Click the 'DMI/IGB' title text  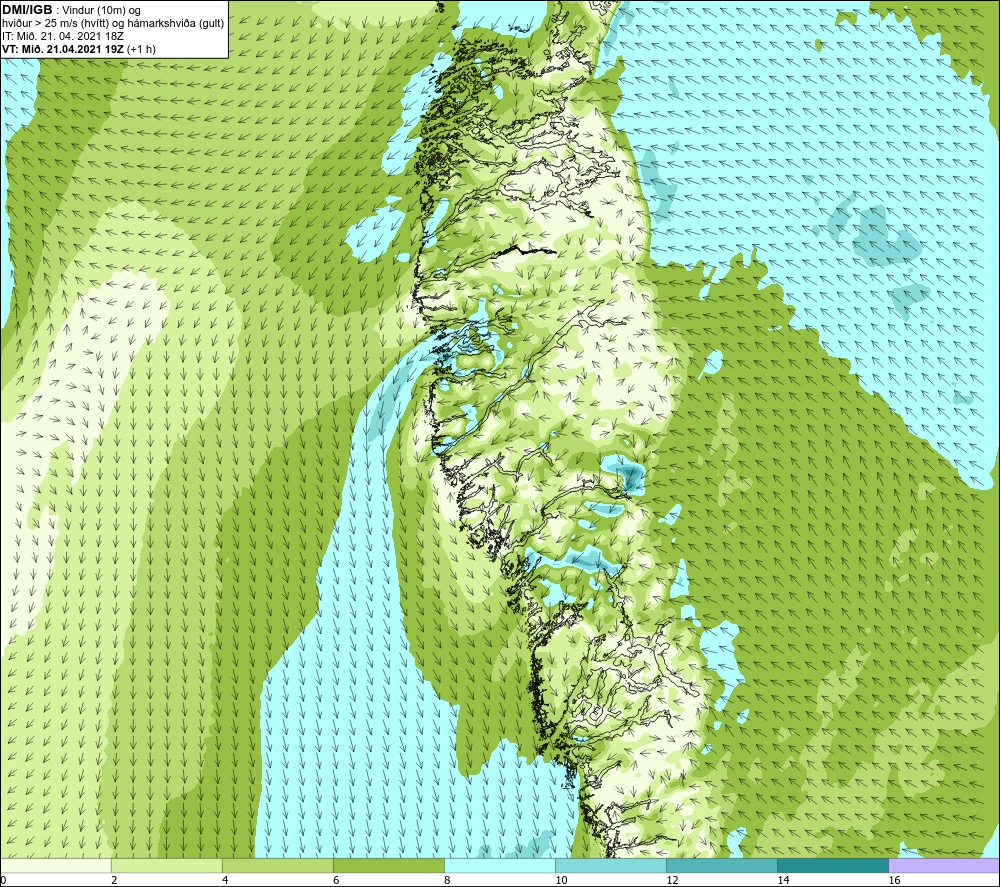click(x=27, y=10)
